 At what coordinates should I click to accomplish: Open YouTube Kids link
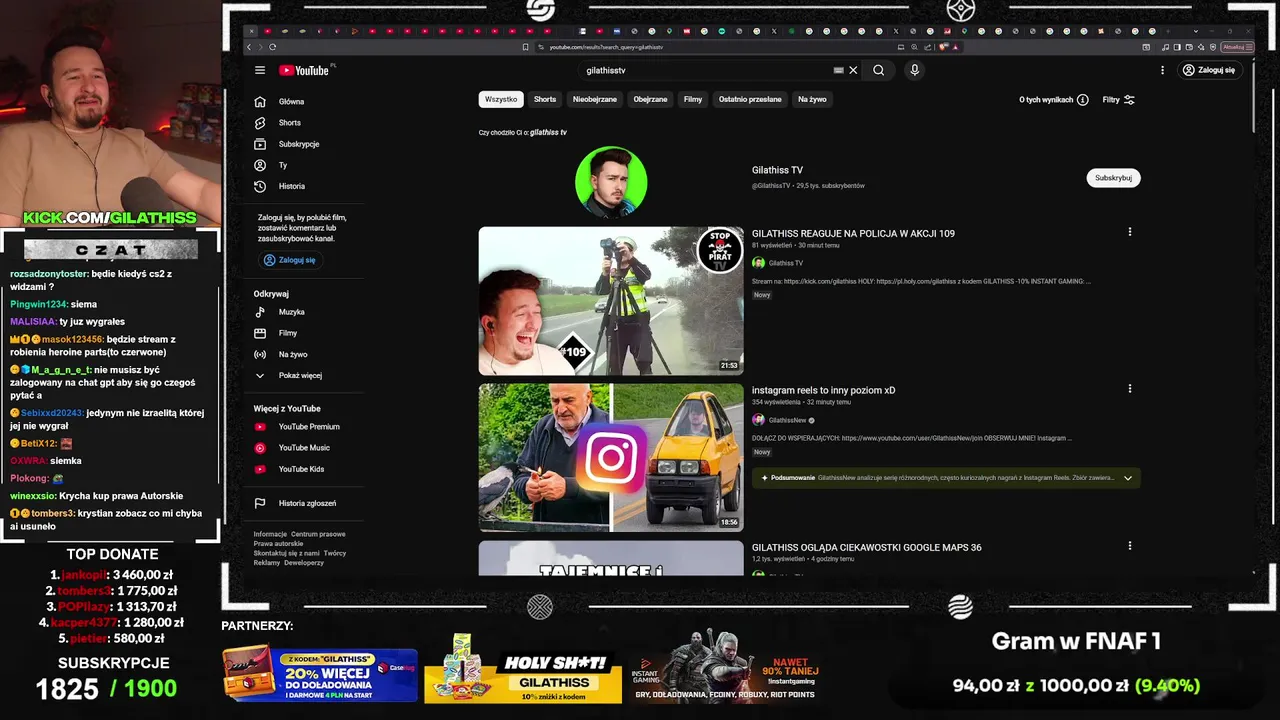[x=302, y=469]
